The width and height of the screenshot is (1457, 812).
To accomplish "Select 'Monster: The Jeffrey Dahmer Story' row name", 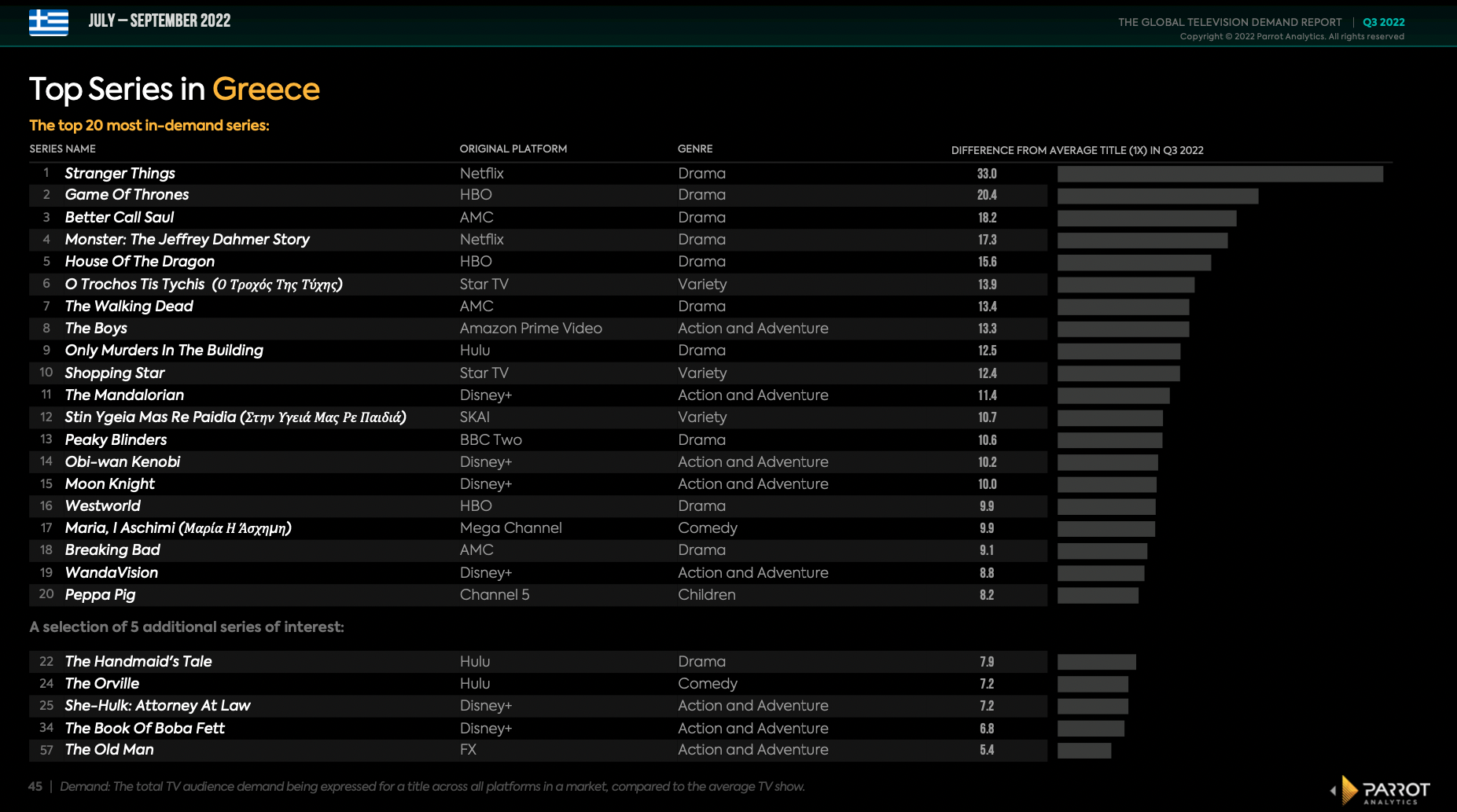I will pyautogui.click(x=187, y=239).
